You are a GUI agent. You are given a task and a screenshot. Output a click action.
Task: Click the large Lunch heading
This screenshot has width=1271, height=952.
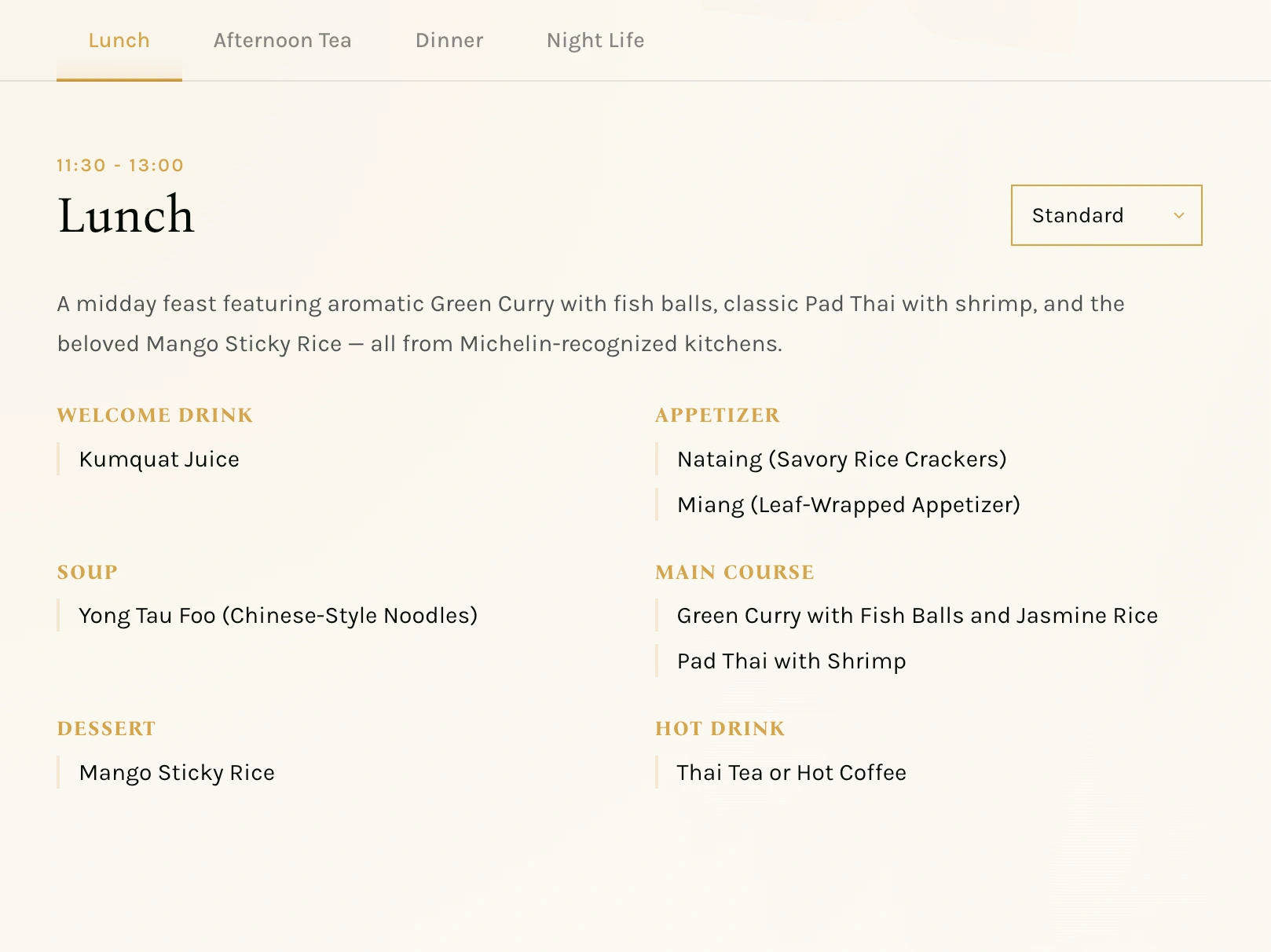click(126, 215)
